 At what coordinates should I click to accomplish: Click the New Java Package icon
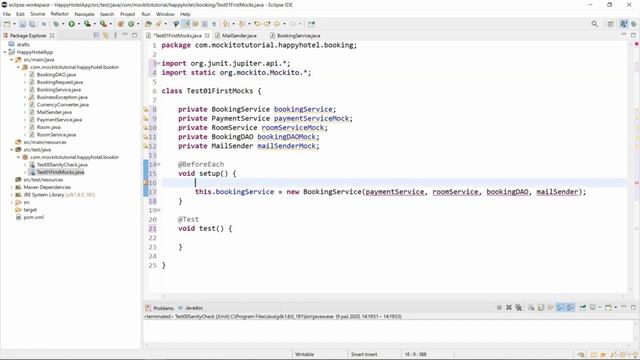pos(120,24)
